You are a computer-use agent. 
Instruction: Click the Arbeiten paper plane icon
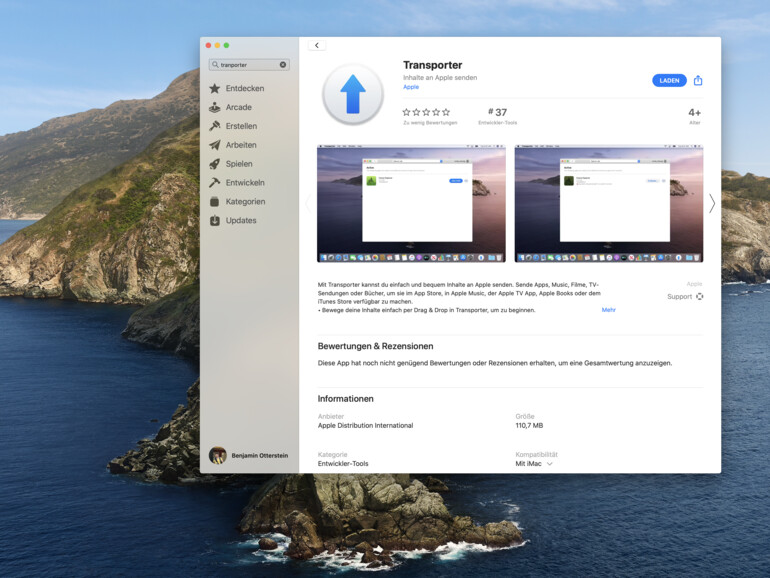tap(215, 145)
